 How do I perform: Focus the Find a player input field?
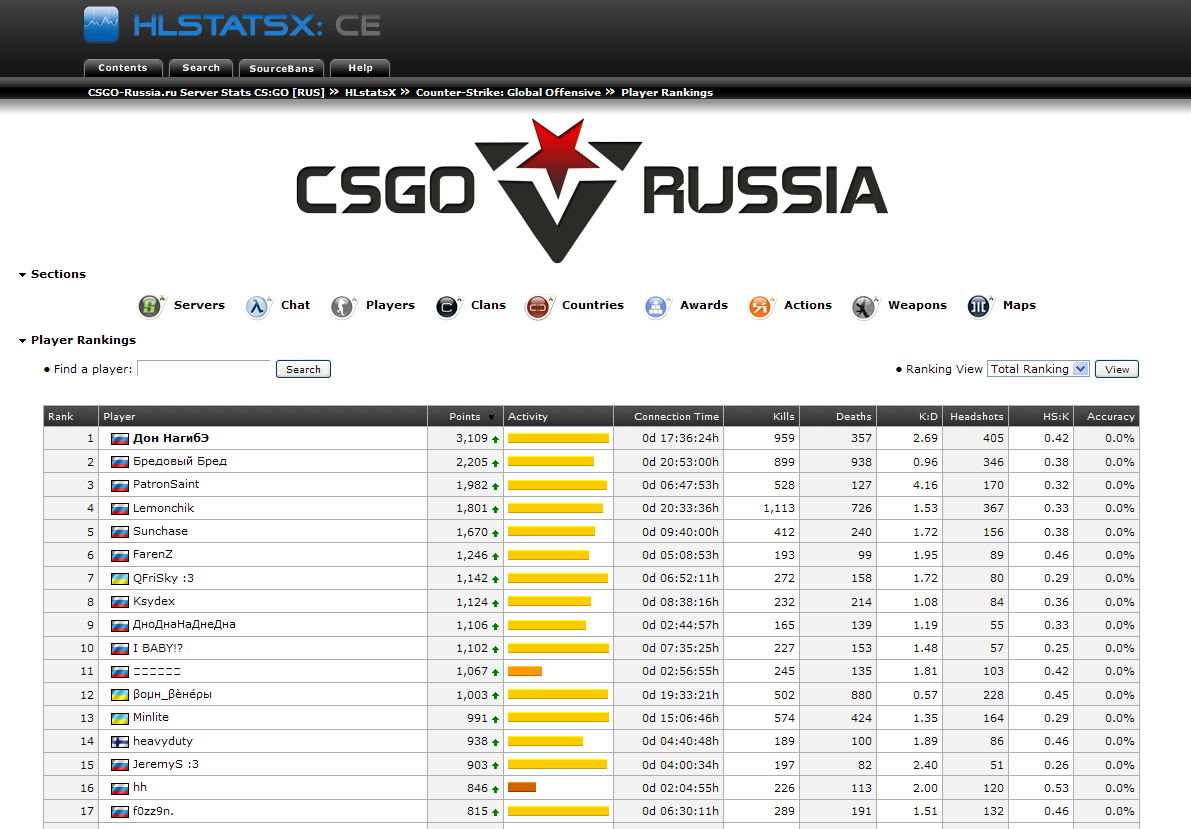(x=204, y=369)
